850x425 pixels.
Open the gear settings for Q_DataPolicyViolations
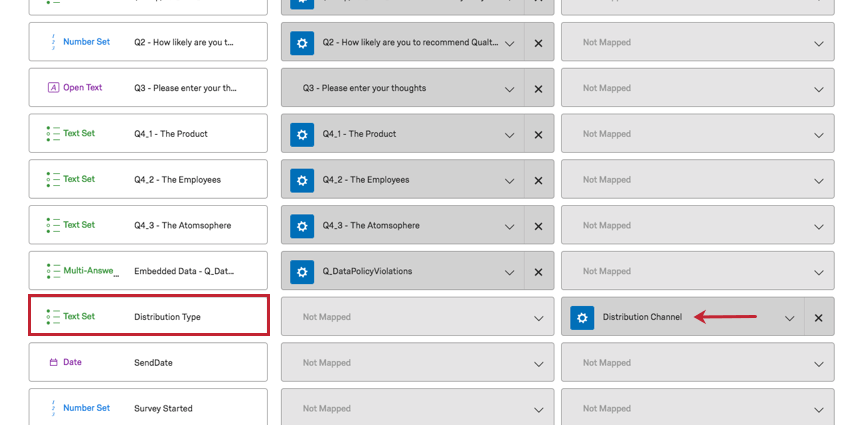coord(302,271)
